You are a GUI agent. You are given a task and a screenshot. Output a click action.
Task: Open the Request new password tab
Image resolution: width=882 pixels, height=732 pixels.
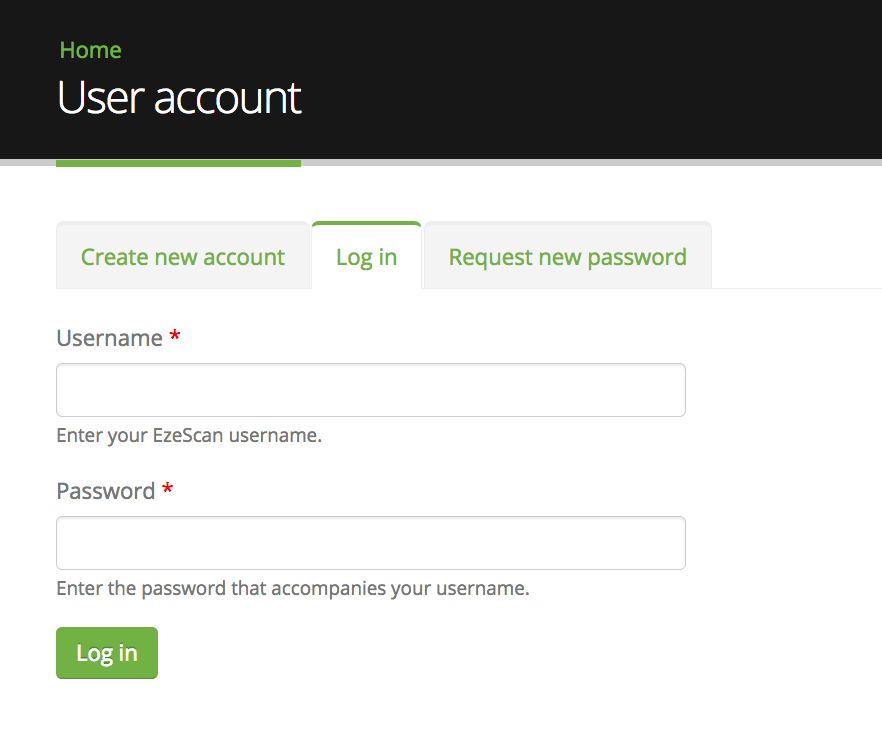click(x=567, y=257)
